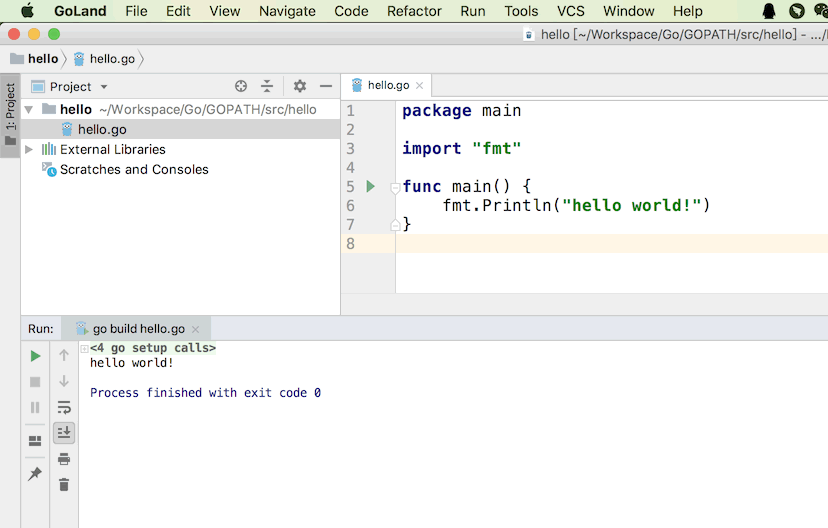Click the Stop process square icon
The width and height of the screenshot is (828, 528).
pos(35,382)
